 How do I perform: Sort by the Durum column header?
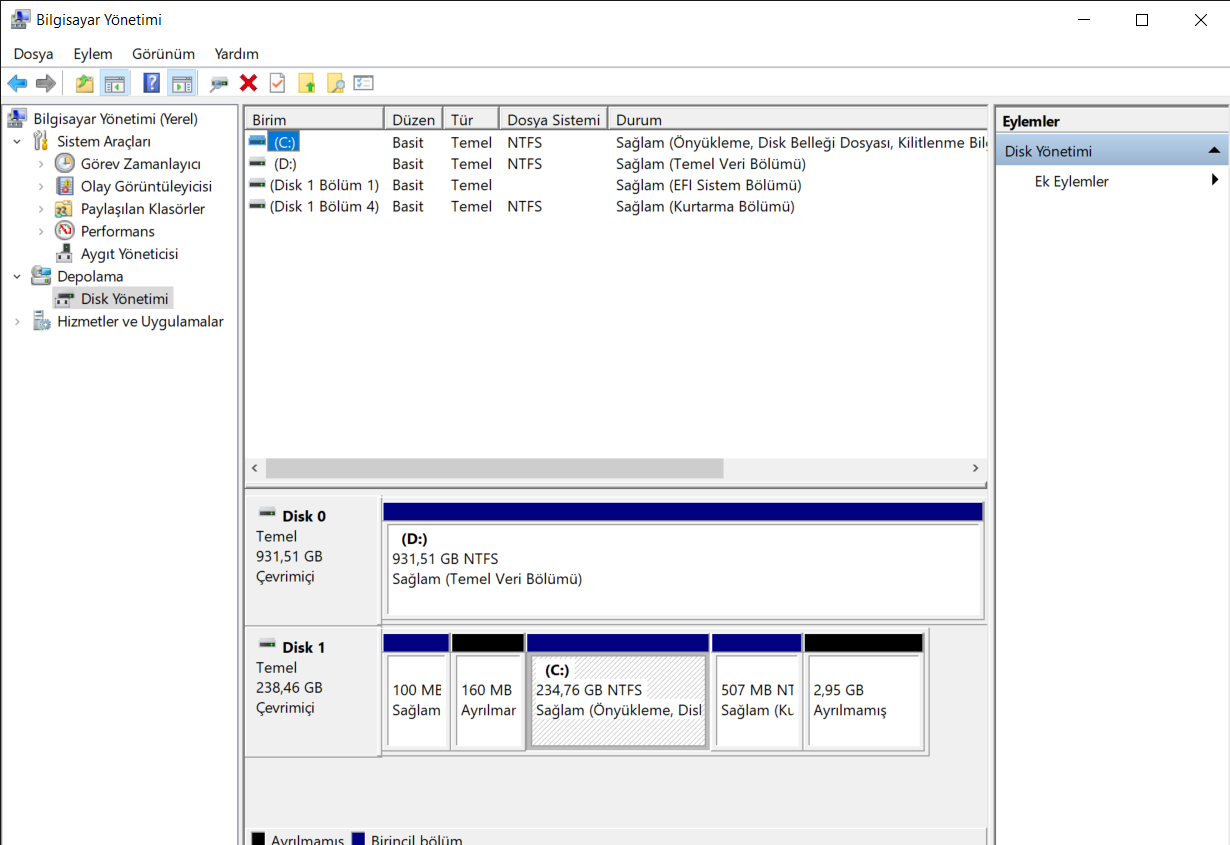click(798, 120)
